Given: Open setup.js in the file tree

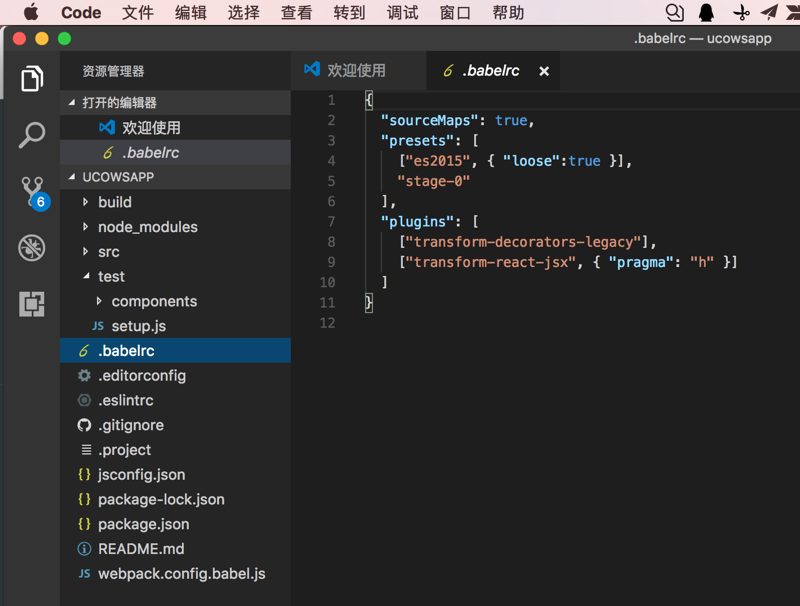Looking at the screenshot, I should click(x=176, y=326).
